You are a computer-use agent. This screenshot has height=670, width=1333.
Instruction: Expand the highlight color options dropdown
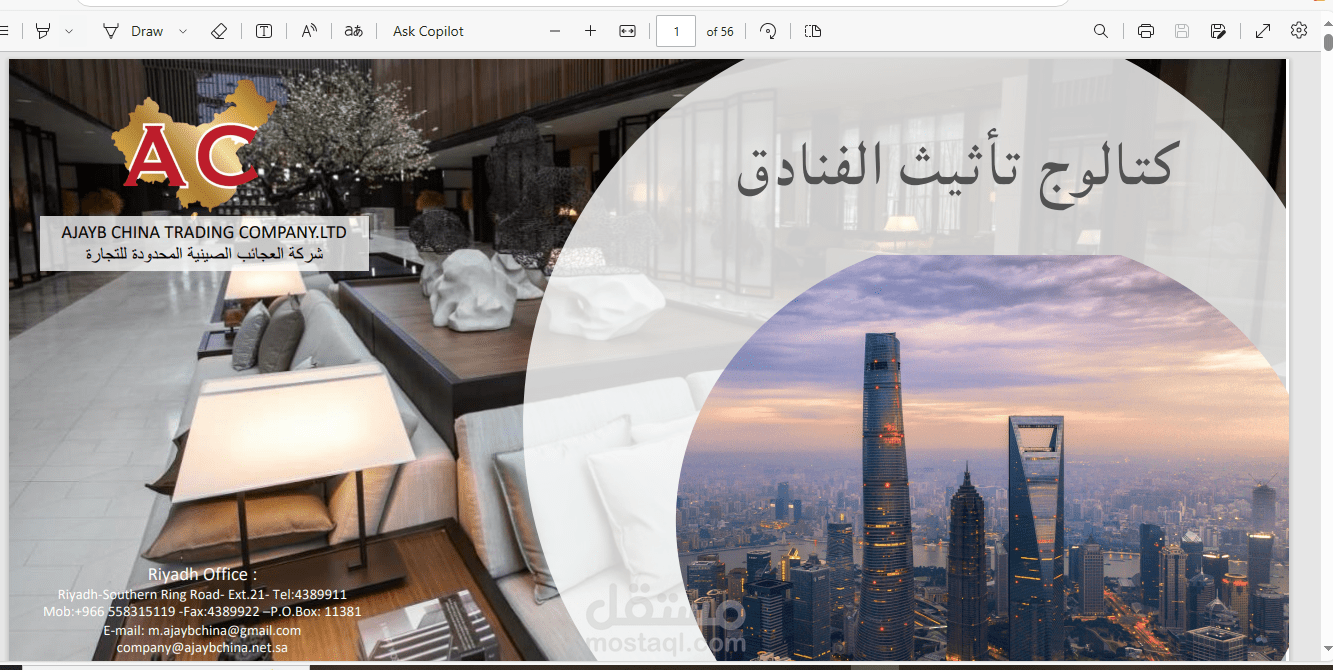pos(69,31)
